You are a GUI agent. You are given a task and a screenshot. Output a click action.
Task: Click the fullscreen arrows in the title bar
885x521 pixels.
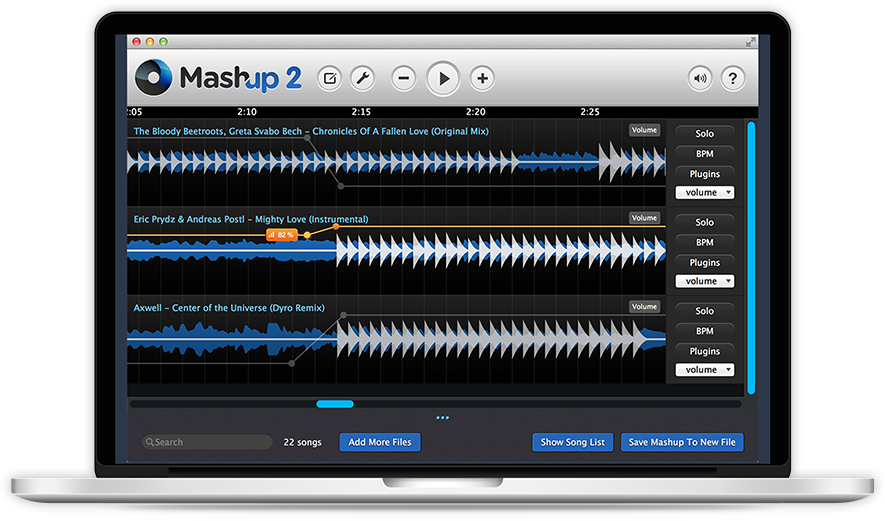pos(750,42)
